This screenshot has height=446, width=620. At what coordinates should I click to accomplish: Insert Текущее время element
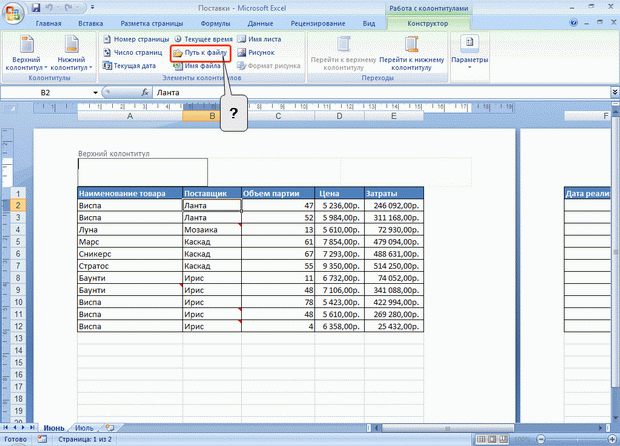203,39
